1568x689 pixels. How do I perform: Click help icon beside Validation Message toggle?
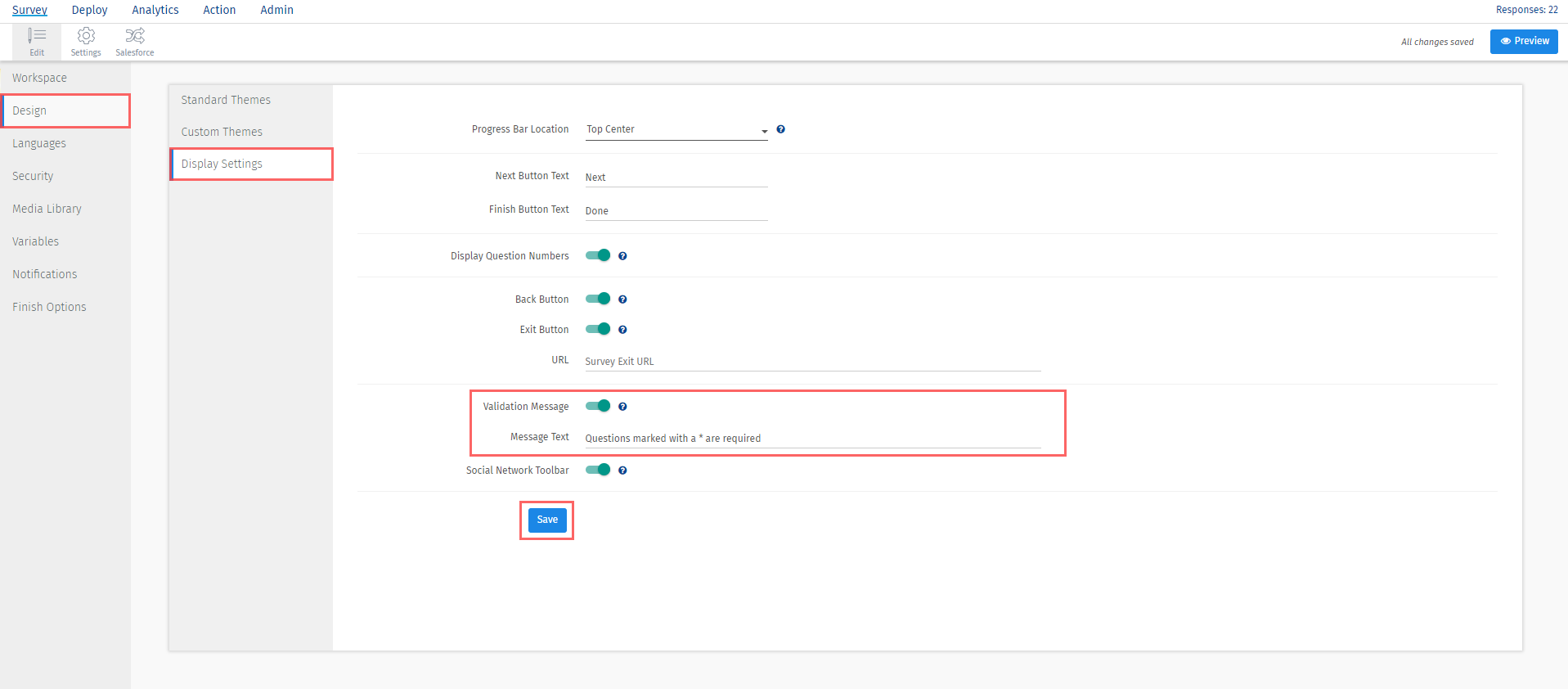pyautogui.click(x=622, y=407)
